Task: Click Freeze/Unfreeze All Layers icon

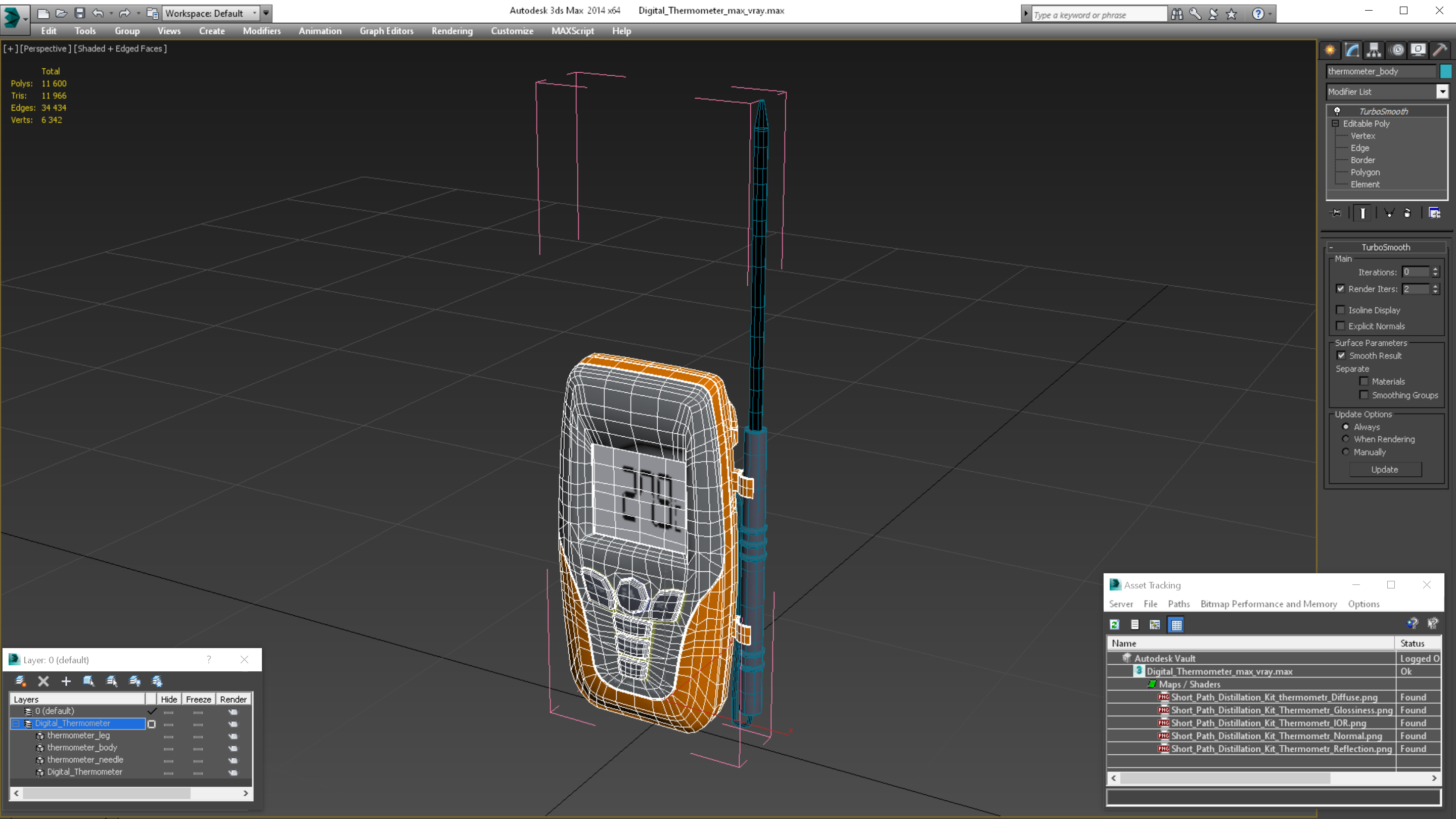Action: (157, 681)
